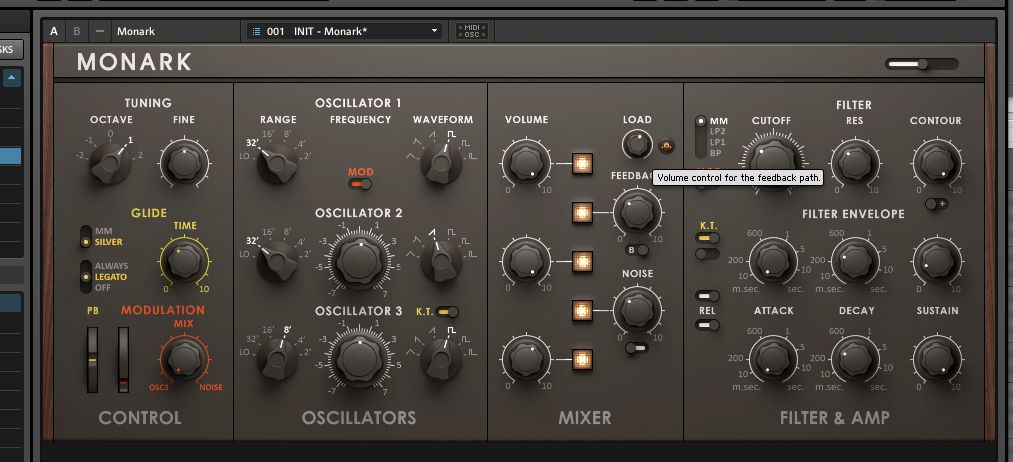Click the Noise mixer on/off lit button
Screen dimensions: 1013x462
tap(581, 311)
